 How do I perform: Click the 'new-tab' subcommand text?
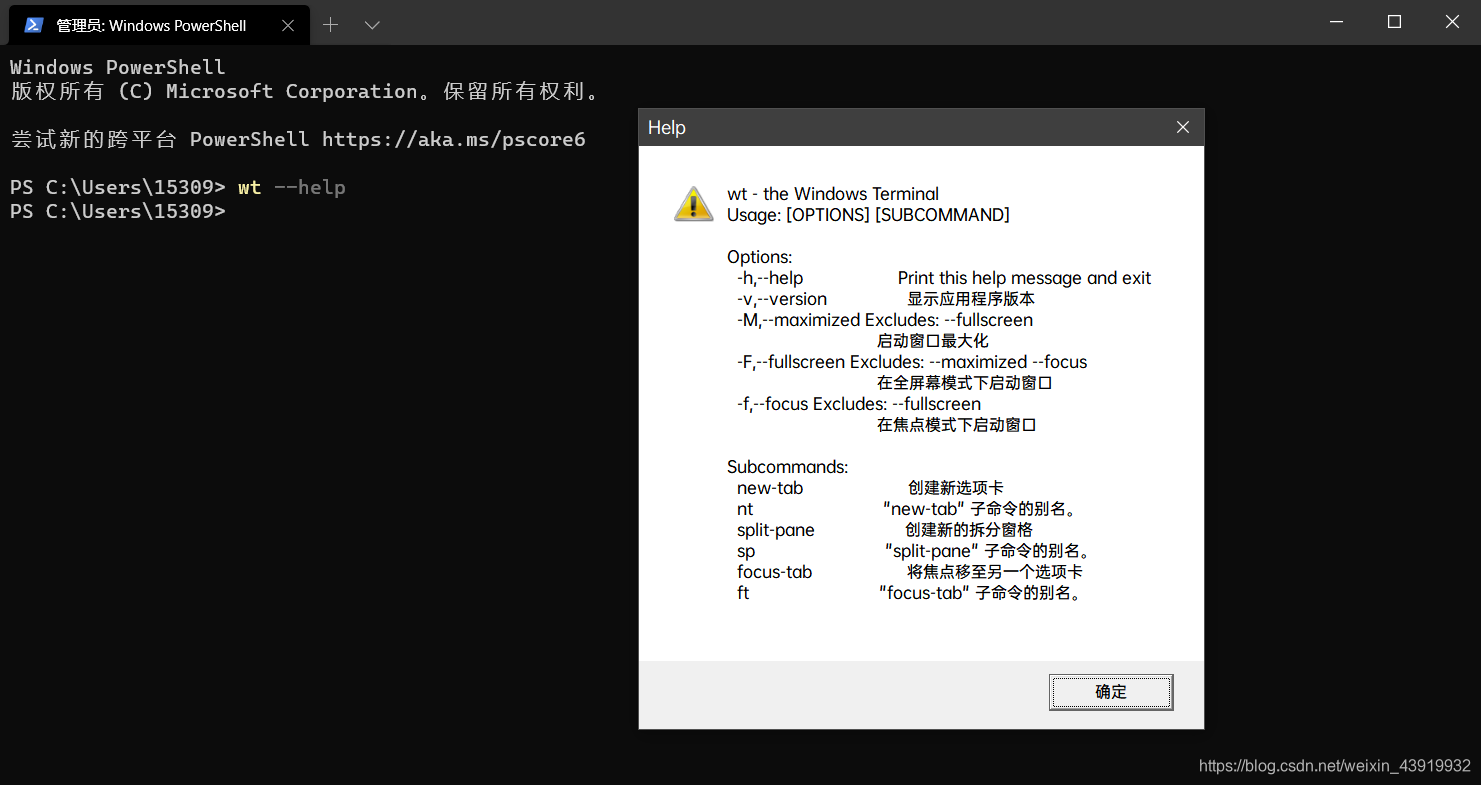(x=770, y=488)
